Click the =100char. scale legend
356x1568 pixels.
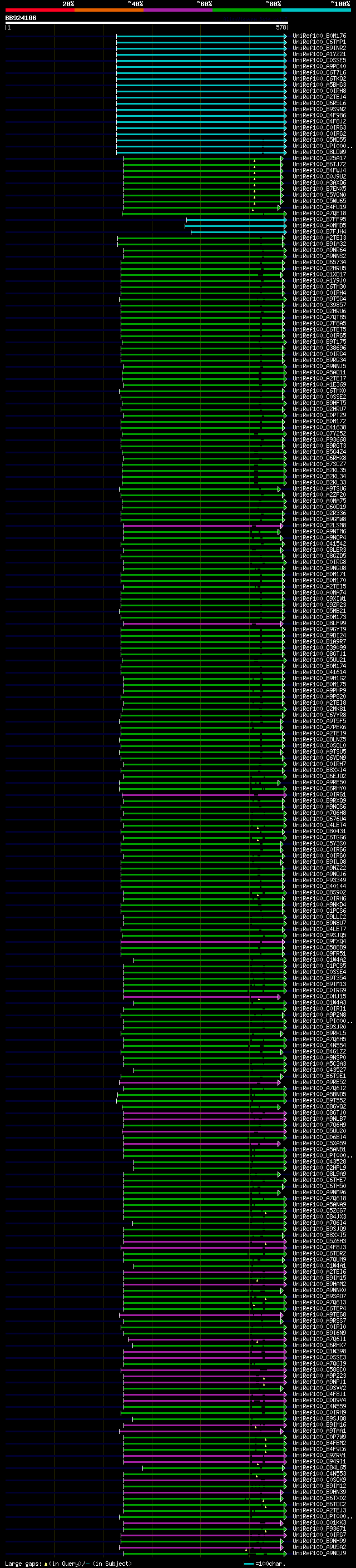click(264, 1563)
